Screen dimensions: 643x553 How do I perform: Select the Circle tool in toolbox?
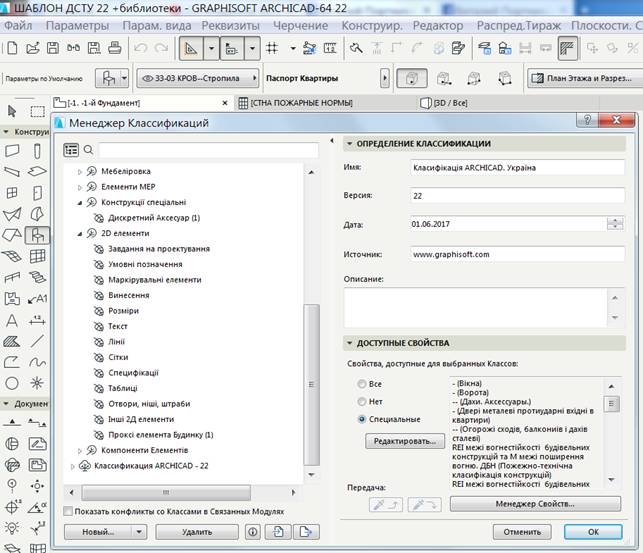[x=12, y=383]
